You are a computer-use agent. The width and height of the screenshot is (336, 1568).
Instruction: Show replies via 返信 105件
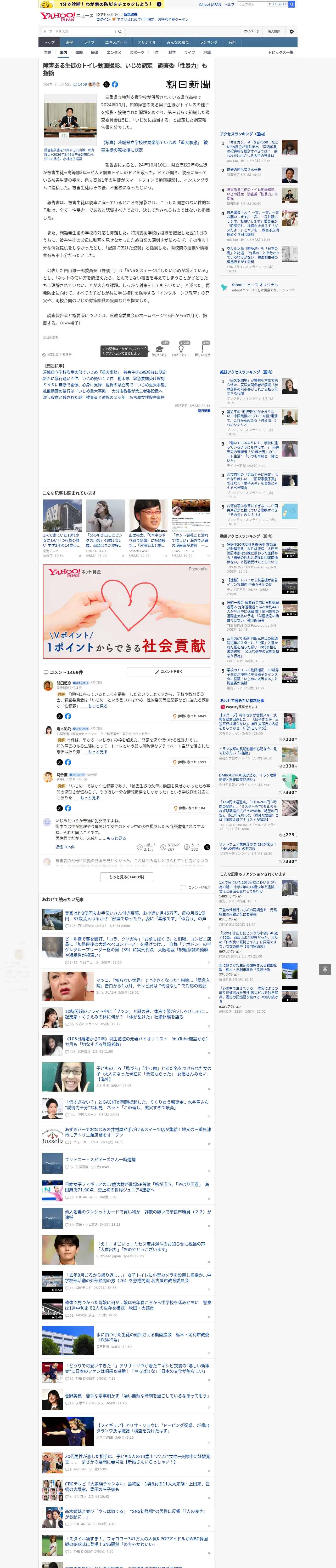click(65, 847)
